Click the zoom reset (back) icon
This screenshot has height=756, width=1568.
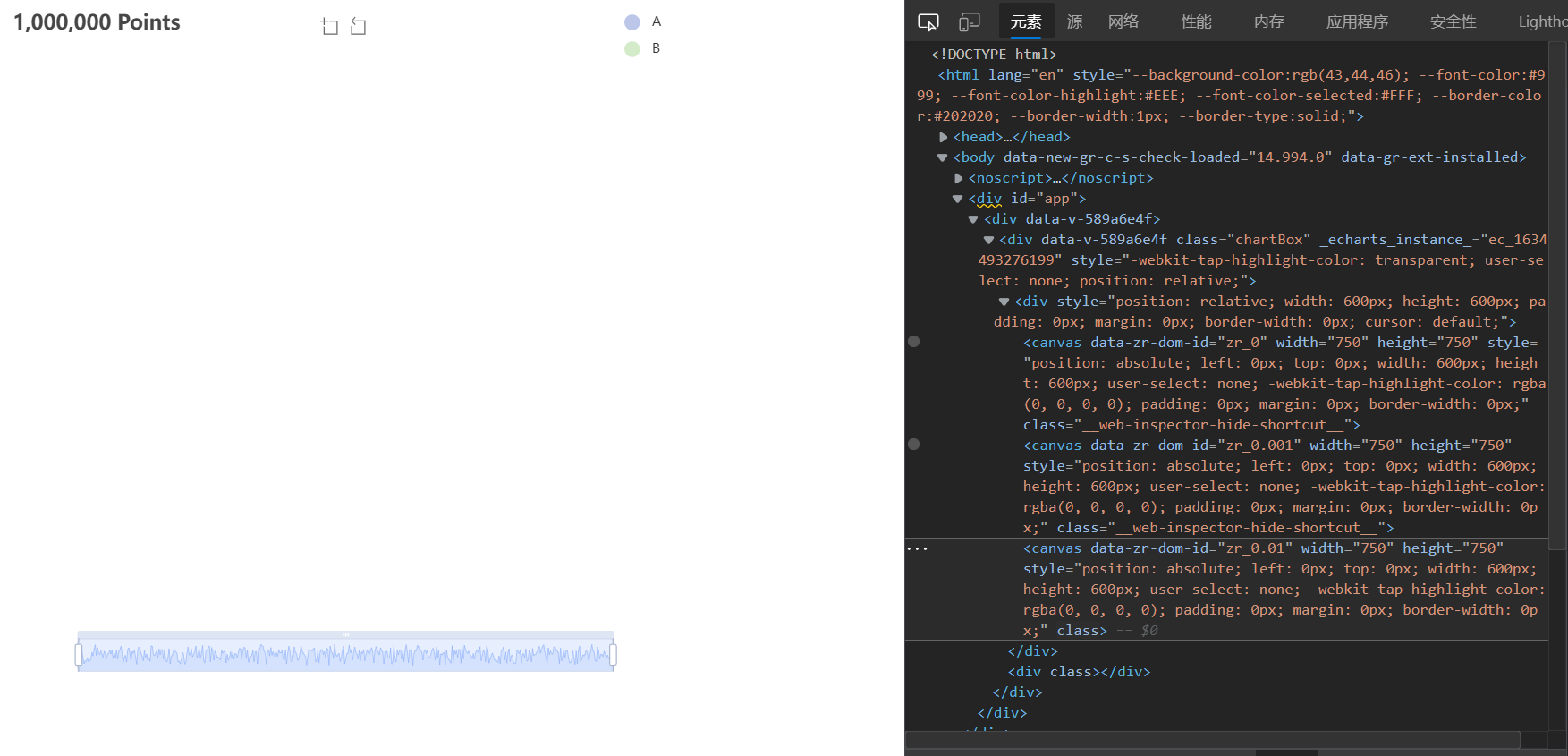tap(358, 27)
